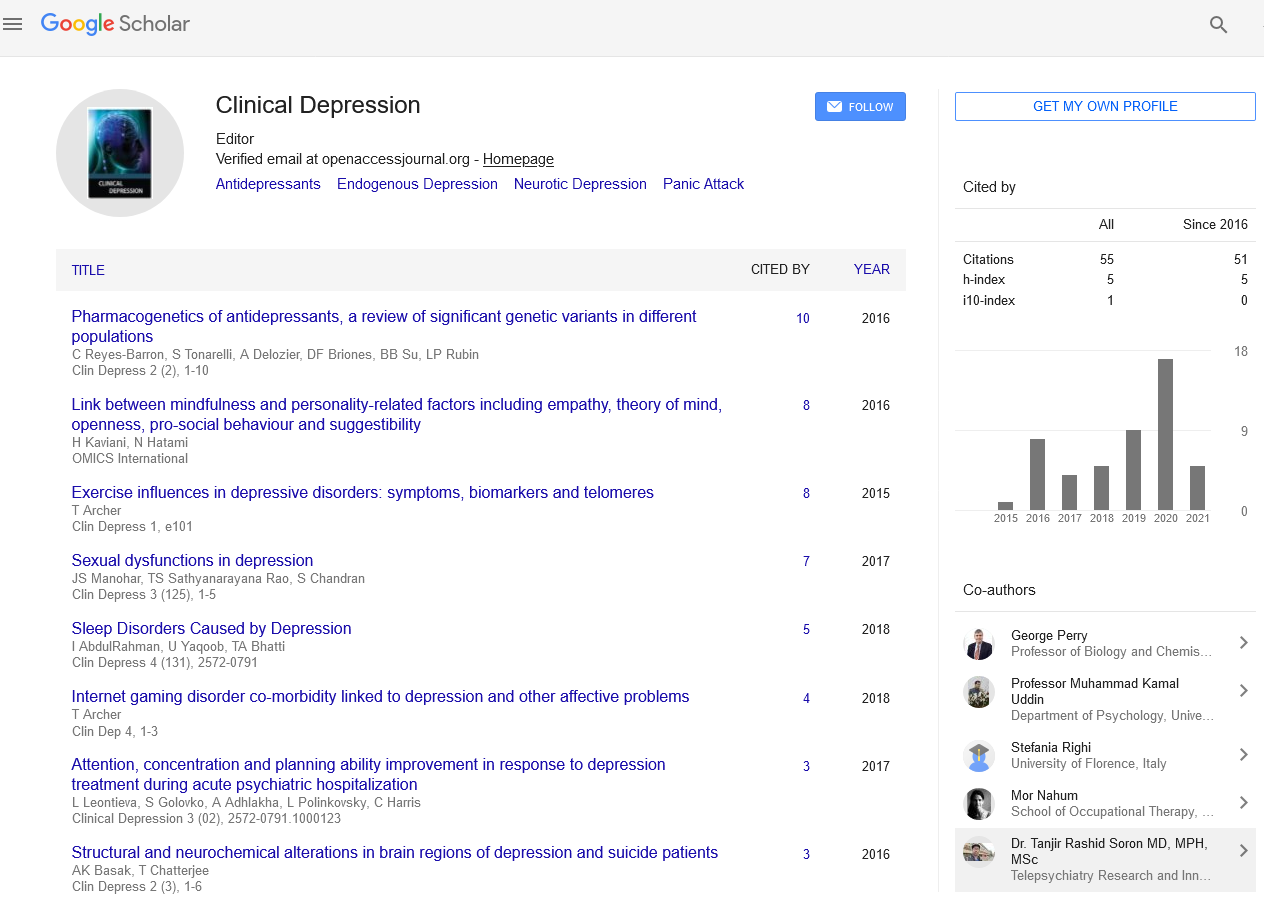Expand George Perry co-author chevron
1264x910 pixels.
click(x=1243, y=643)
